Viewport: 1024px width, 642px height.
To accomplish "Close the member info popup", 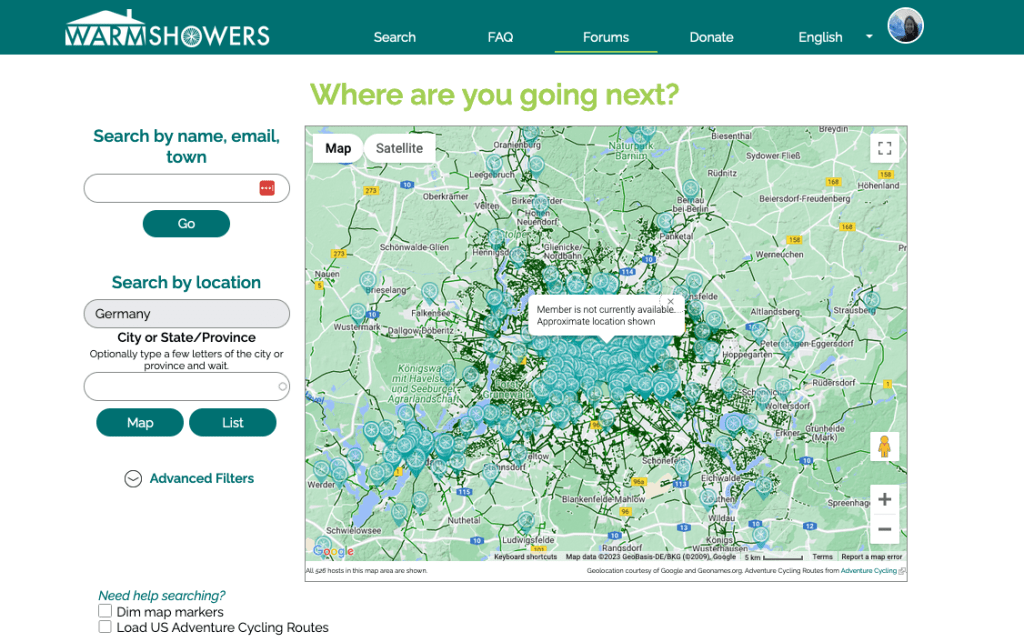I will pyautogui.click(x=670, y=301).
